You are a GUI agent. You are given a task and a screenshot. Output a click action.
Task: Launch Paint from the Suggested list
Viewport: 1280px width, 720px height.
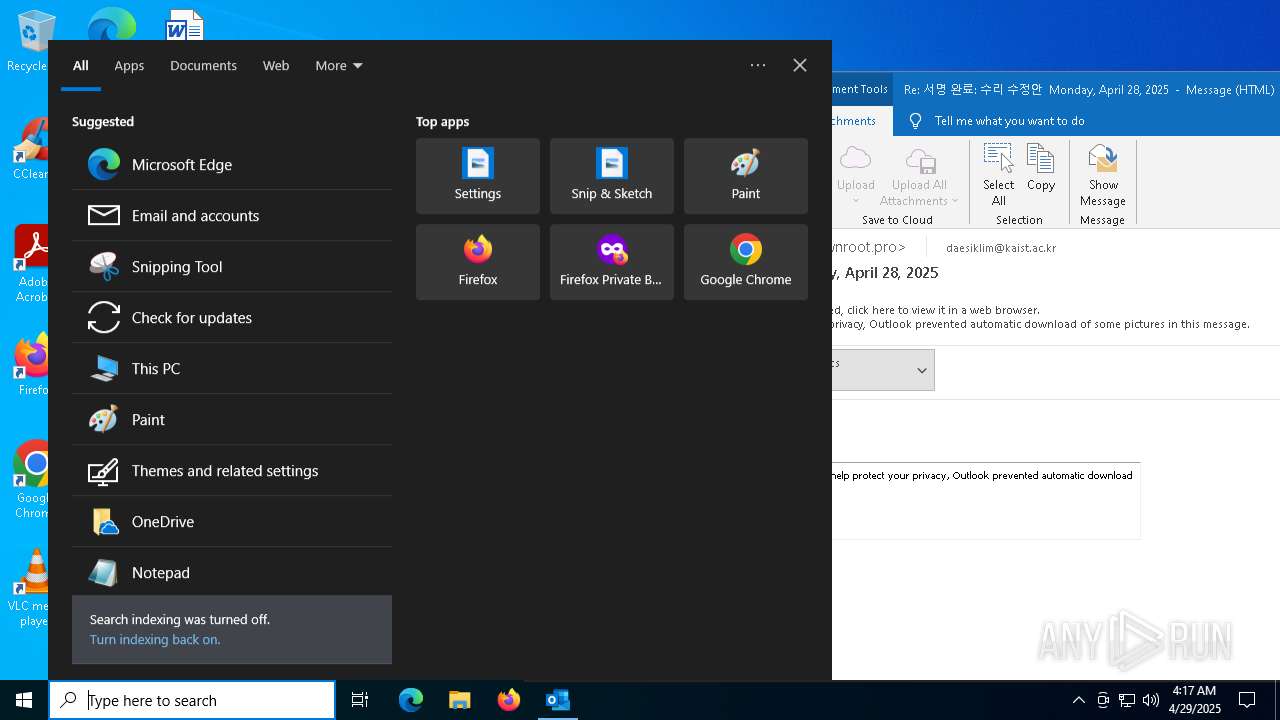click(x=232, y=419)
